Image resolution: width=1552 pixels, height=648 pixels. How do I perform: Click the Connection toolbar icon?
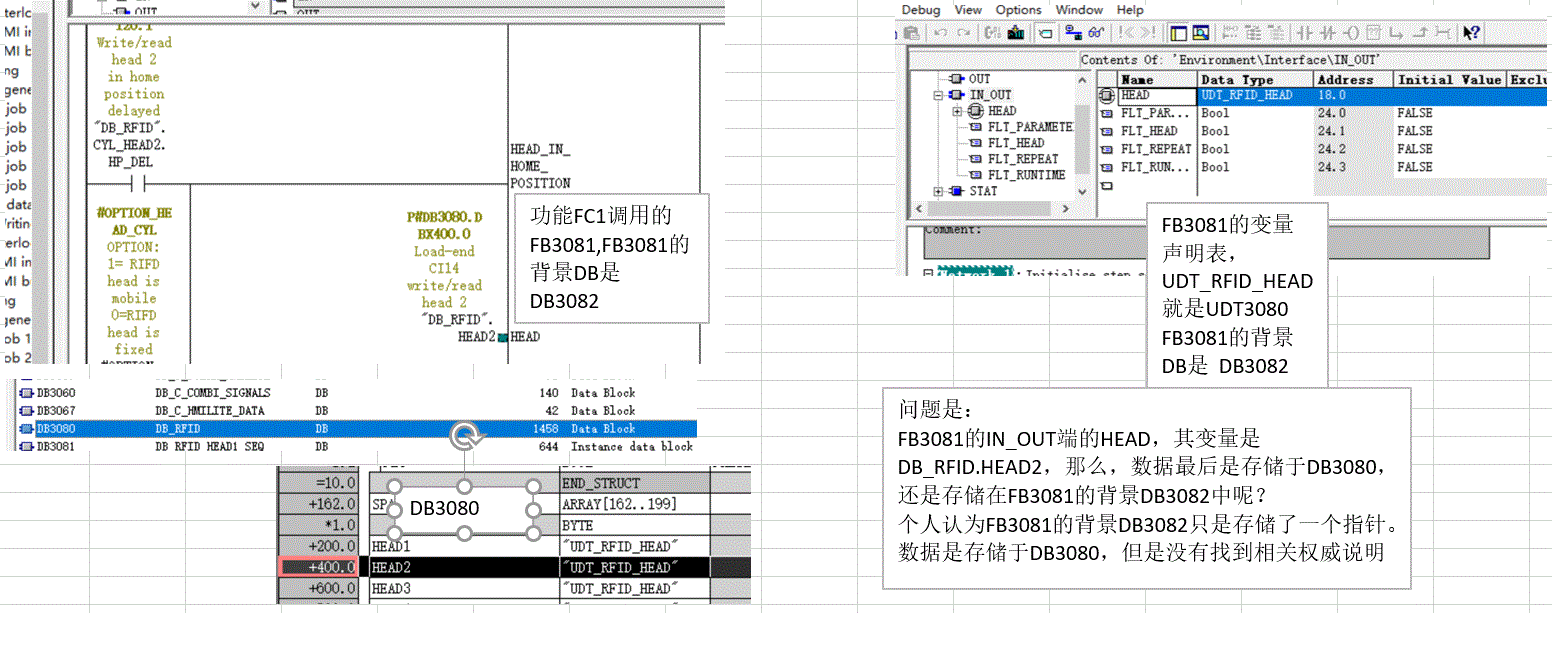click(1444, 33)
